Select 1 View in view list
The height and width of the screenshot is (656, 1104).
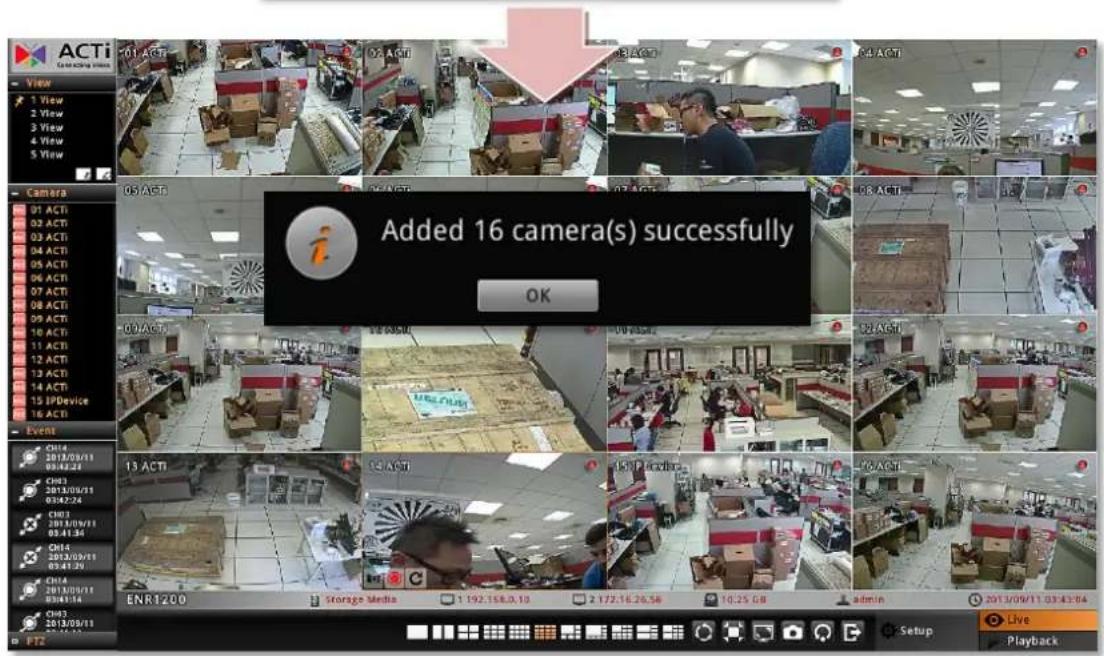[x=46, y=101]
